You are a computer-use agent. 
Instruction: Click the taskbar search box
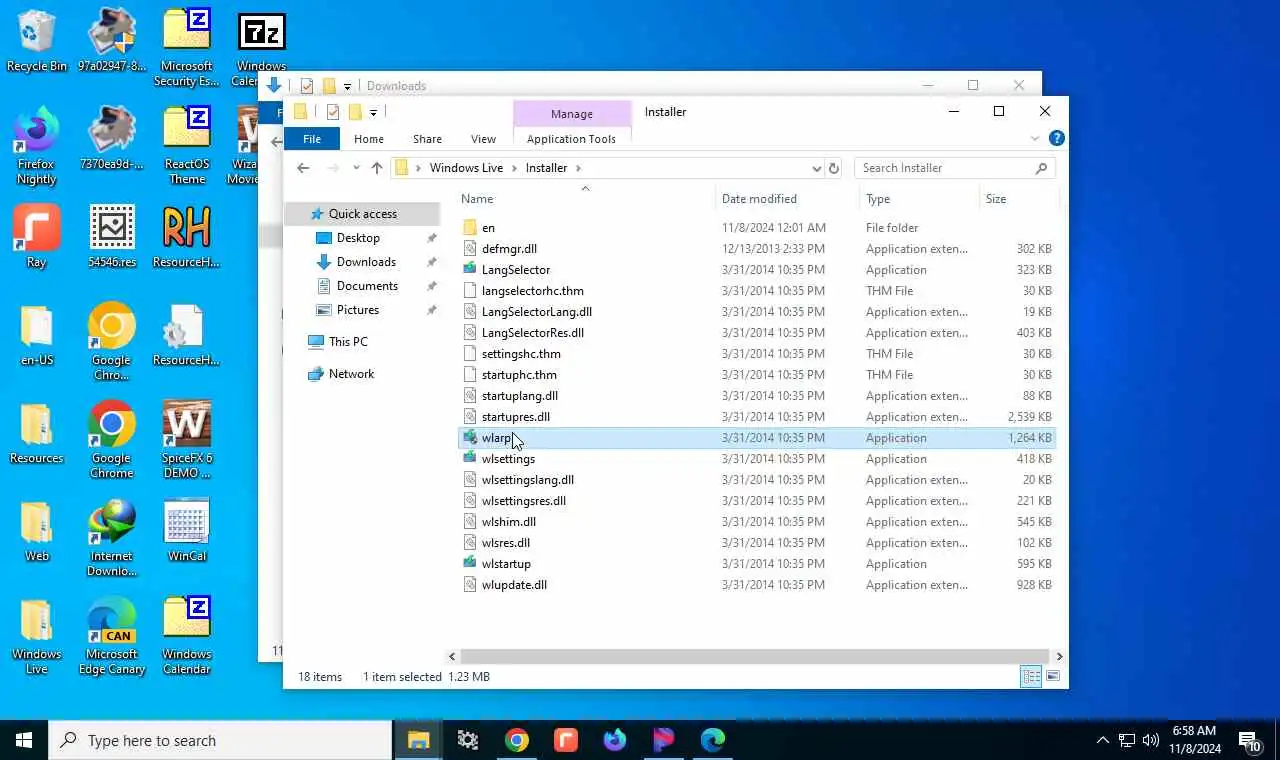point(220,740)
